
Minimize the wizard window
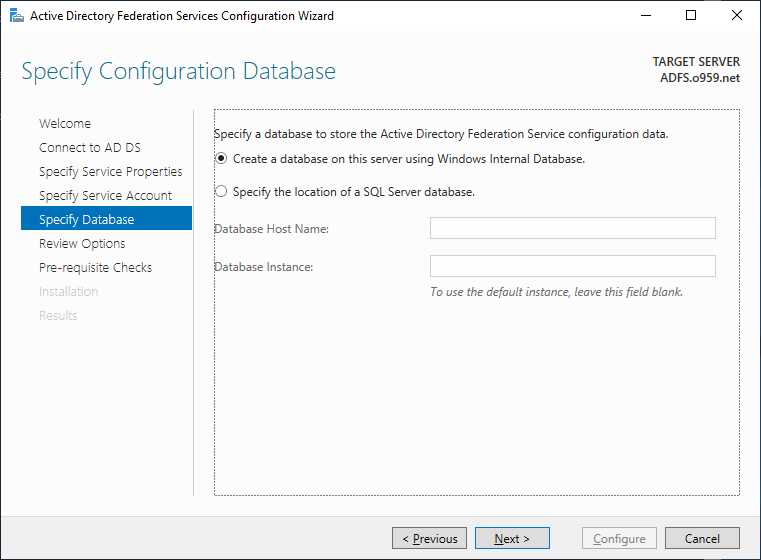pos(646,16)
